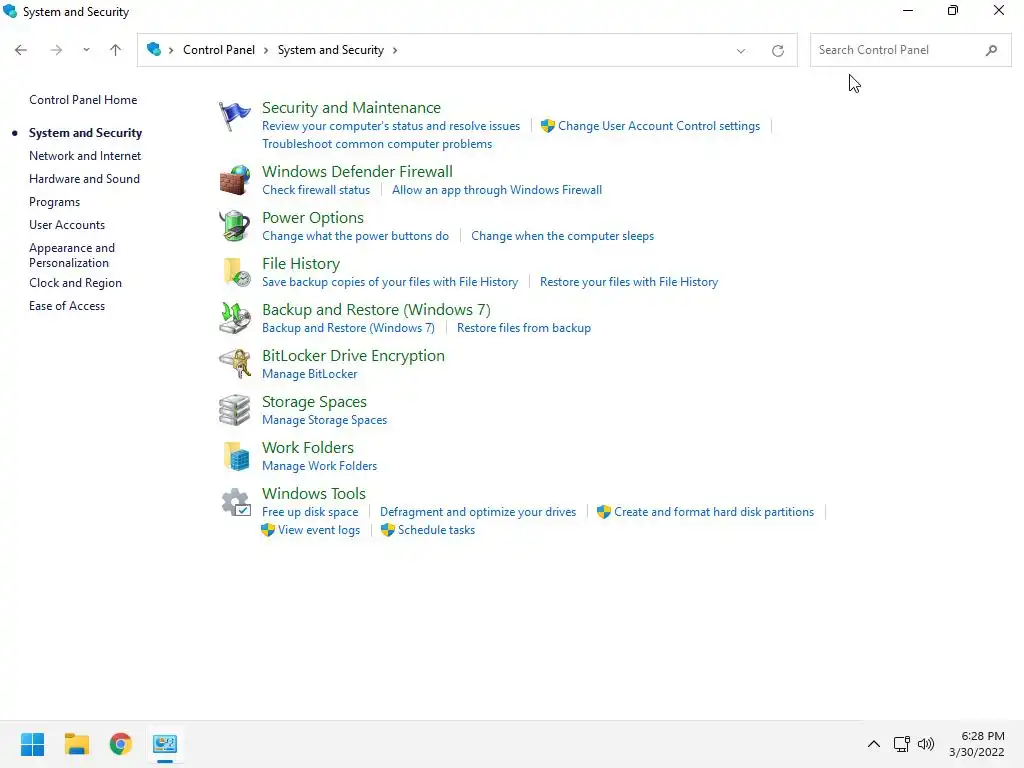Go to Control Panel Home
1024x768 pixels.
pyautogui.click(x=83, y=100)
